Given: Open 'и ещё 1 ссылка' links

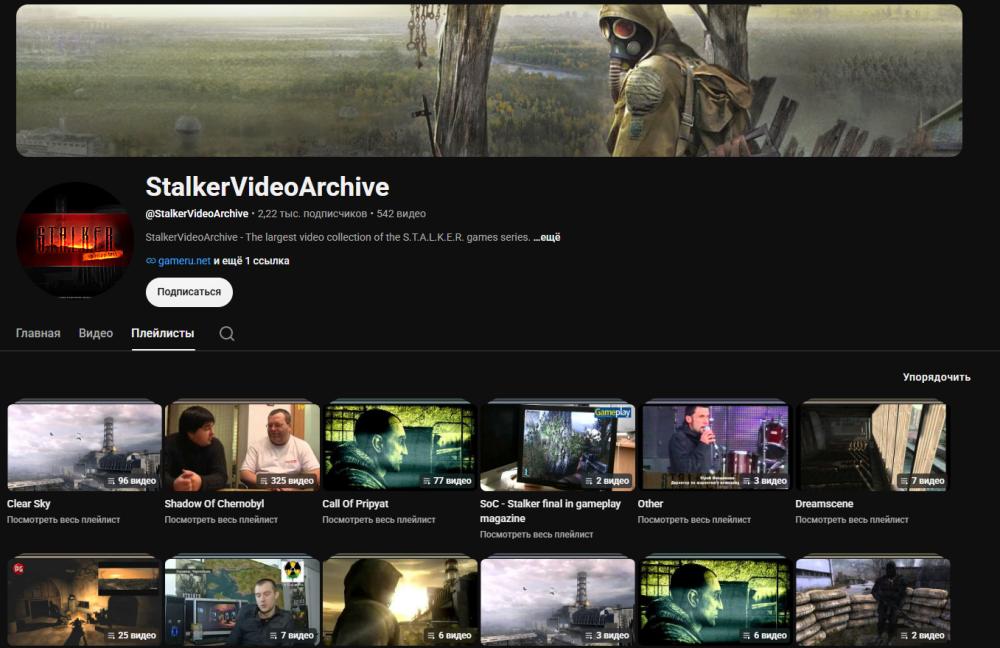Looking at the screenshot, I should 251,261.
